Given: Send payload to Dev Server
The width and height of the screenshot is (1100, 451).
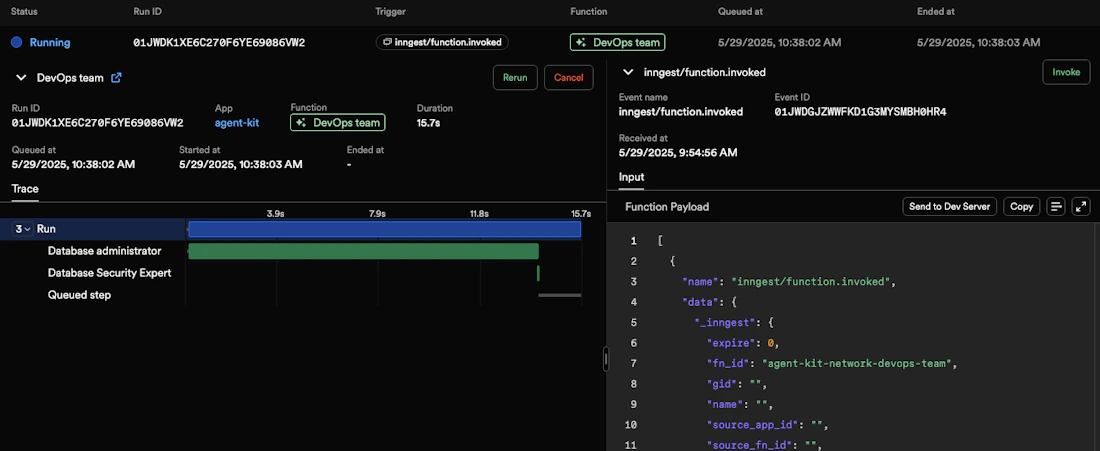Looking at the screenshot, I should [949, 206].
